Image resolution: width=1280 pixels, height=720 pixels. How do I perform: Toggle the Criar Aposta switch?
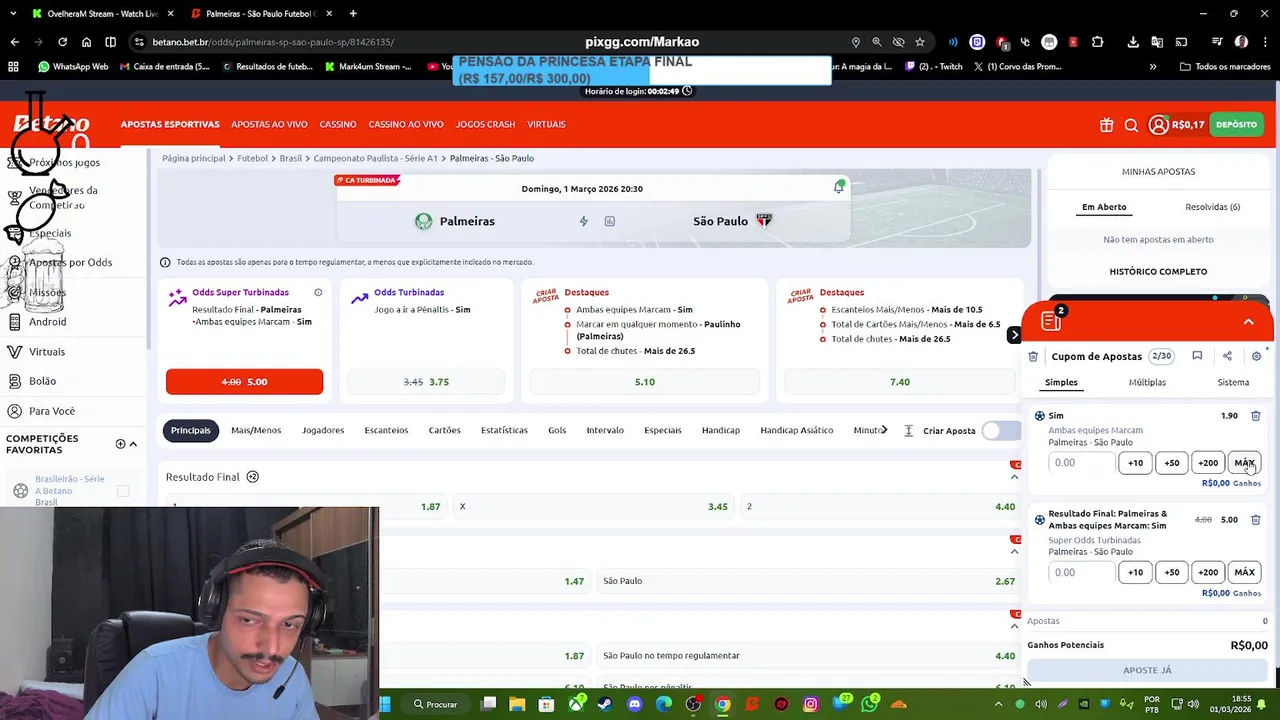click(x=1000, y=430)
